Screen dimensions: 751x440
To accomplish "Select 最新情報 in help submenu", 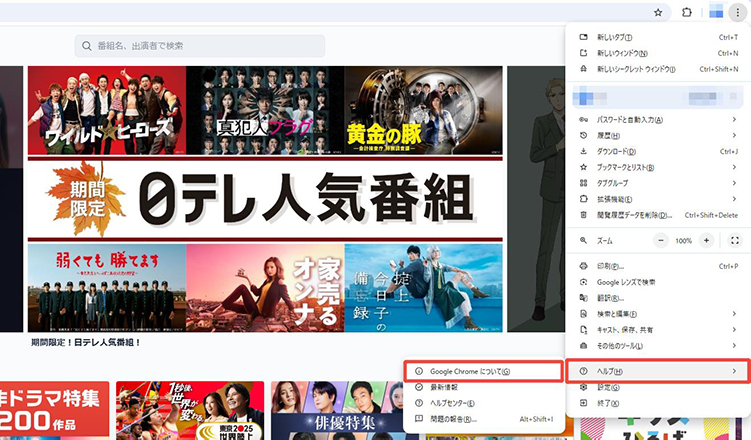I will pos(484,387).
